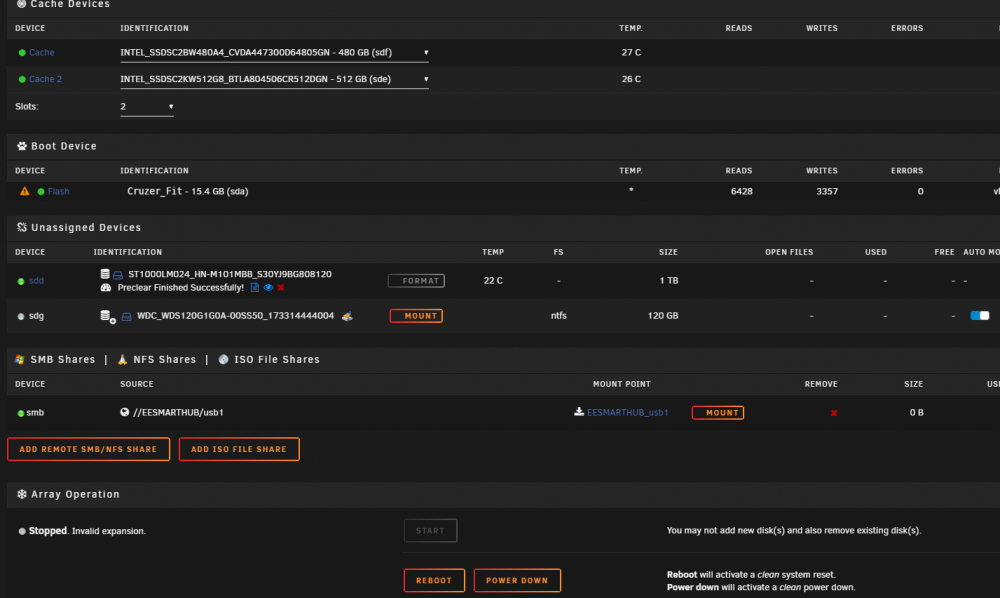
Task: Click the SMB Shares Windows icon
Action: [x=20, y=360]
